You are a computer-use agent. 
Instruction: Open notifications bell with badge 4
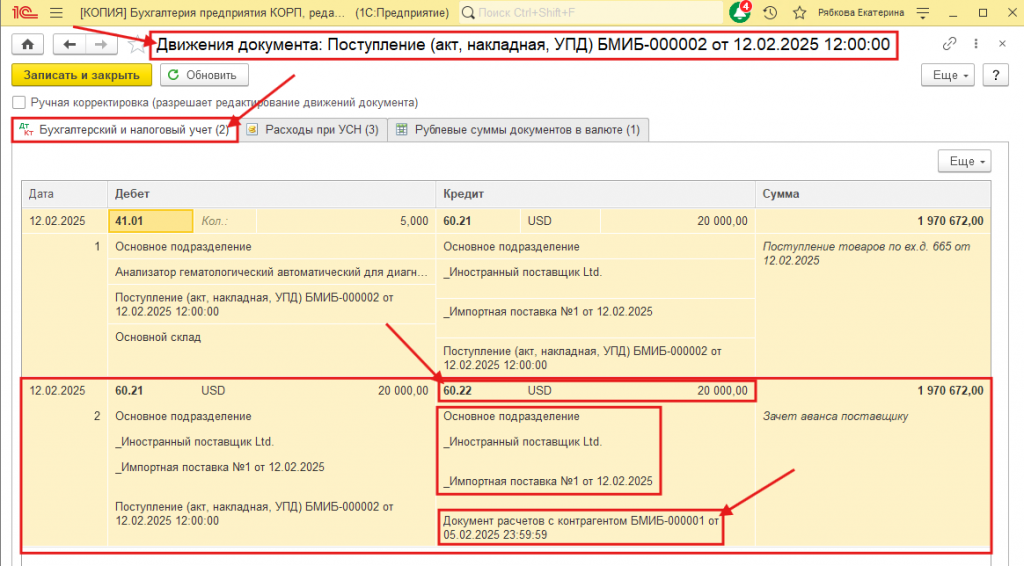pyautogui.click(x=740, y=12)
